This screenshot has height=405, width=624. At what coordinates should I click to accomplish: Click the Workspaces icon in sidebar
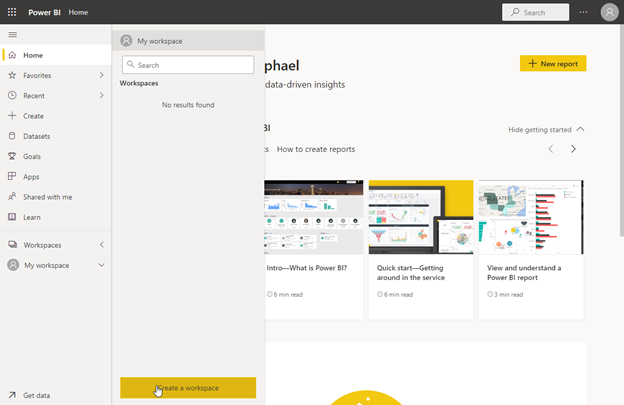point(13,245)
